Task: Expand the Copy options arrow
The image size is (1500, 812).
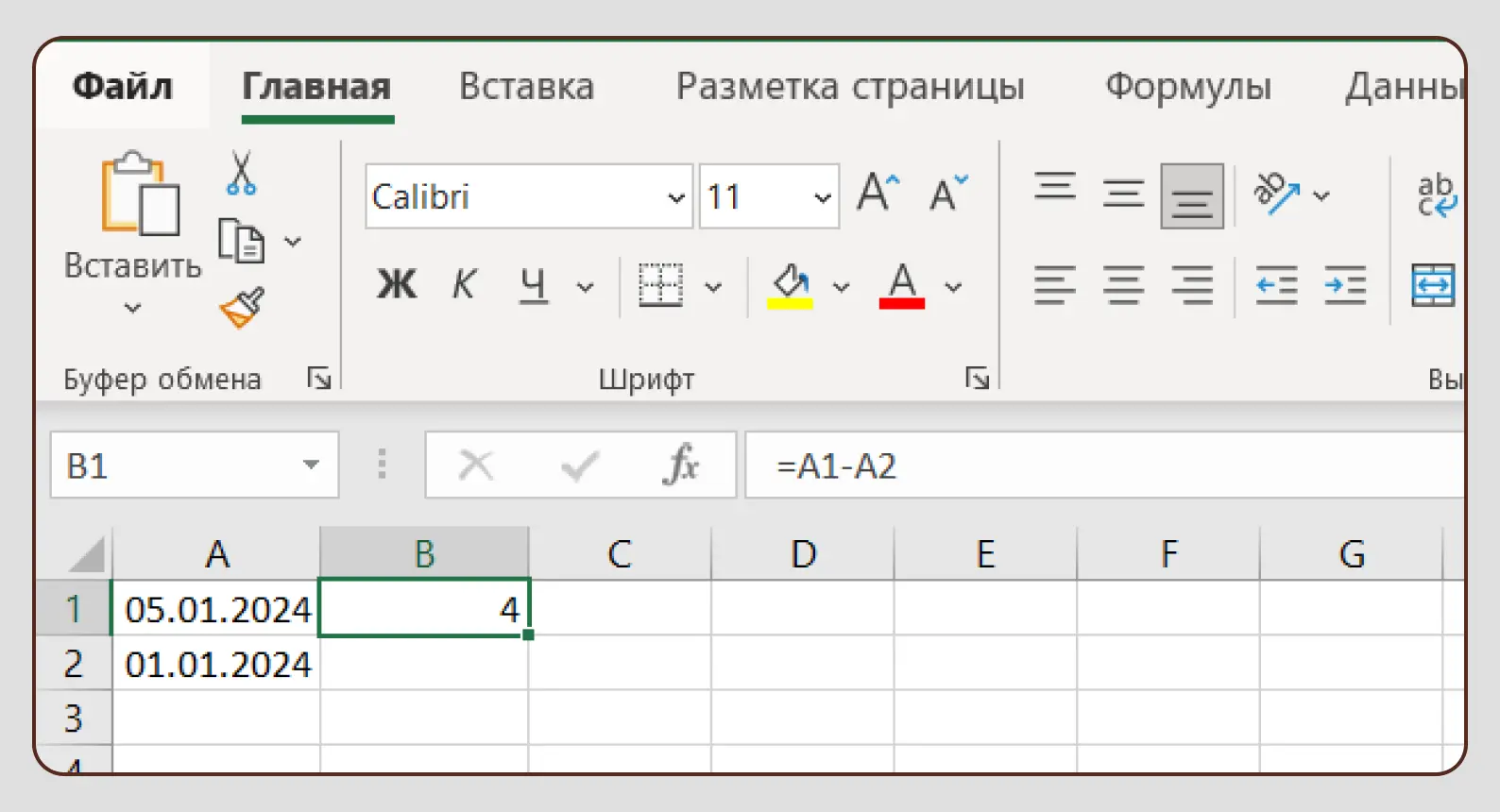Action: [293, 242]
